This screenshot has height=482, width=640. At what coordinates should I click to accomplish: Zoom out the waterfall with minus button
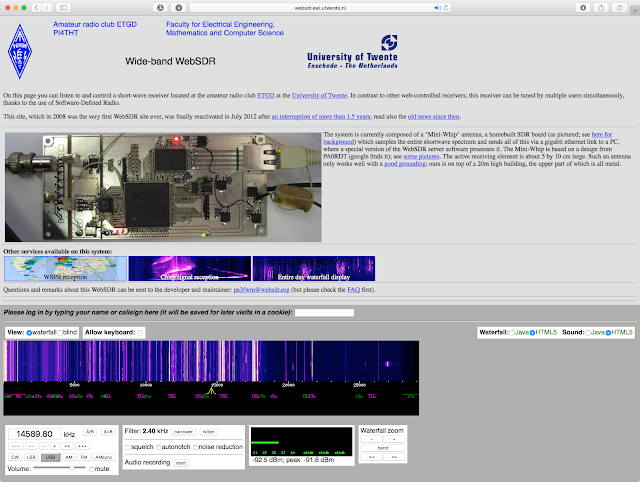pyautogui.click(x=371, y=439)
